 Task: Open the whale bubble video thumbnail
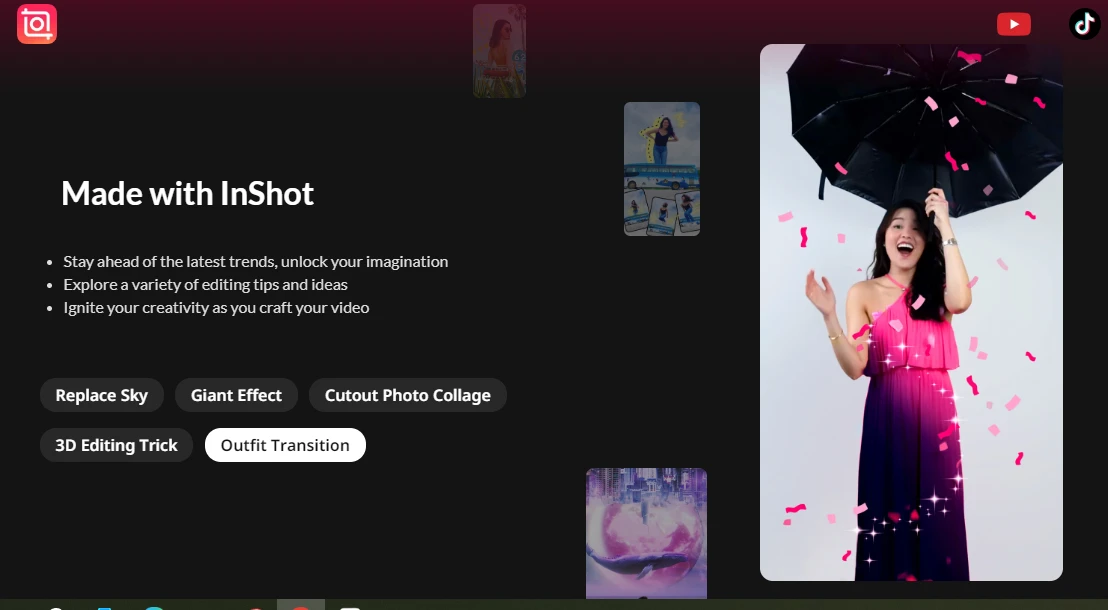click(646, 533)
